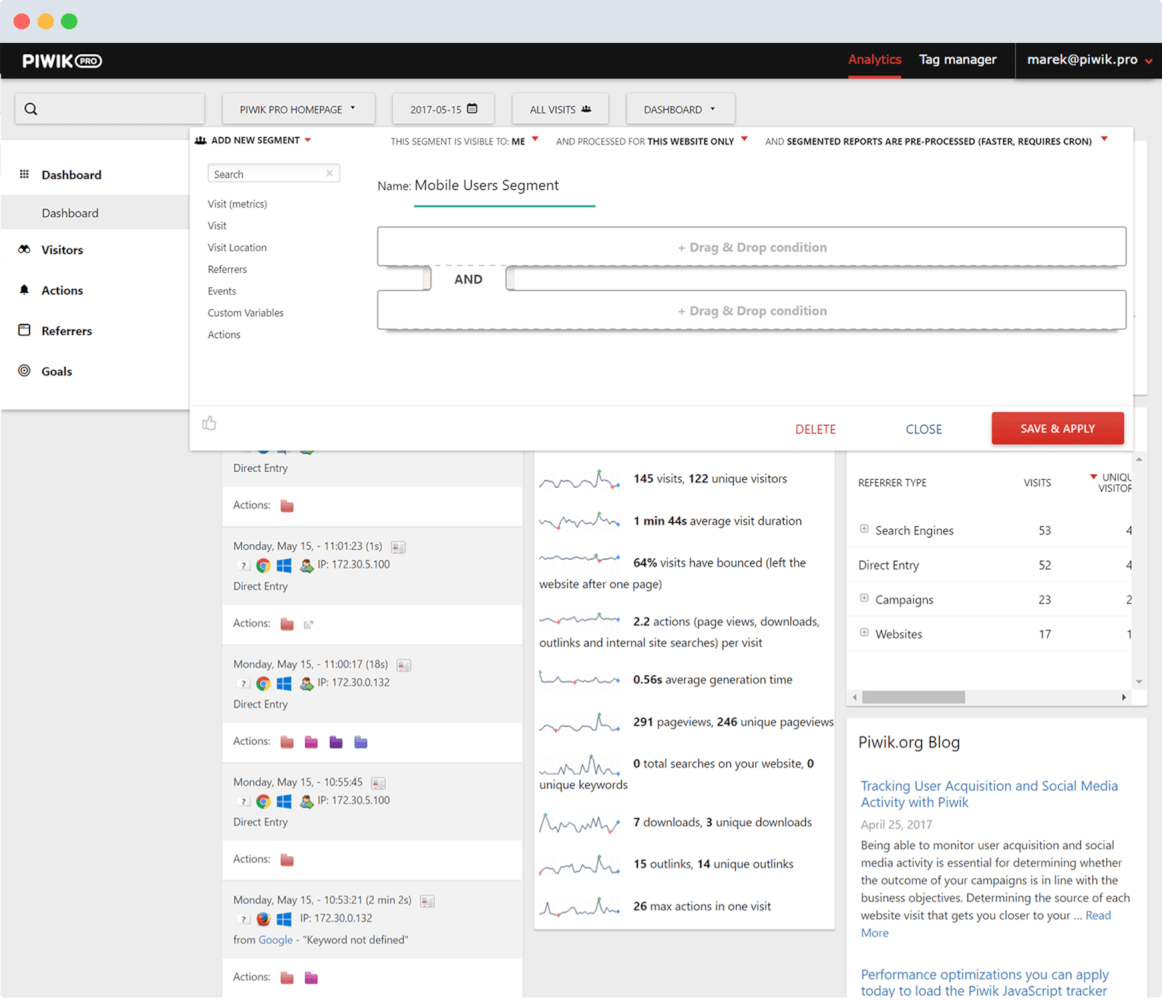Click the Chrome icon in the 11:01:23 visit
1162x1000 pixels.
[x=263, y=566]
